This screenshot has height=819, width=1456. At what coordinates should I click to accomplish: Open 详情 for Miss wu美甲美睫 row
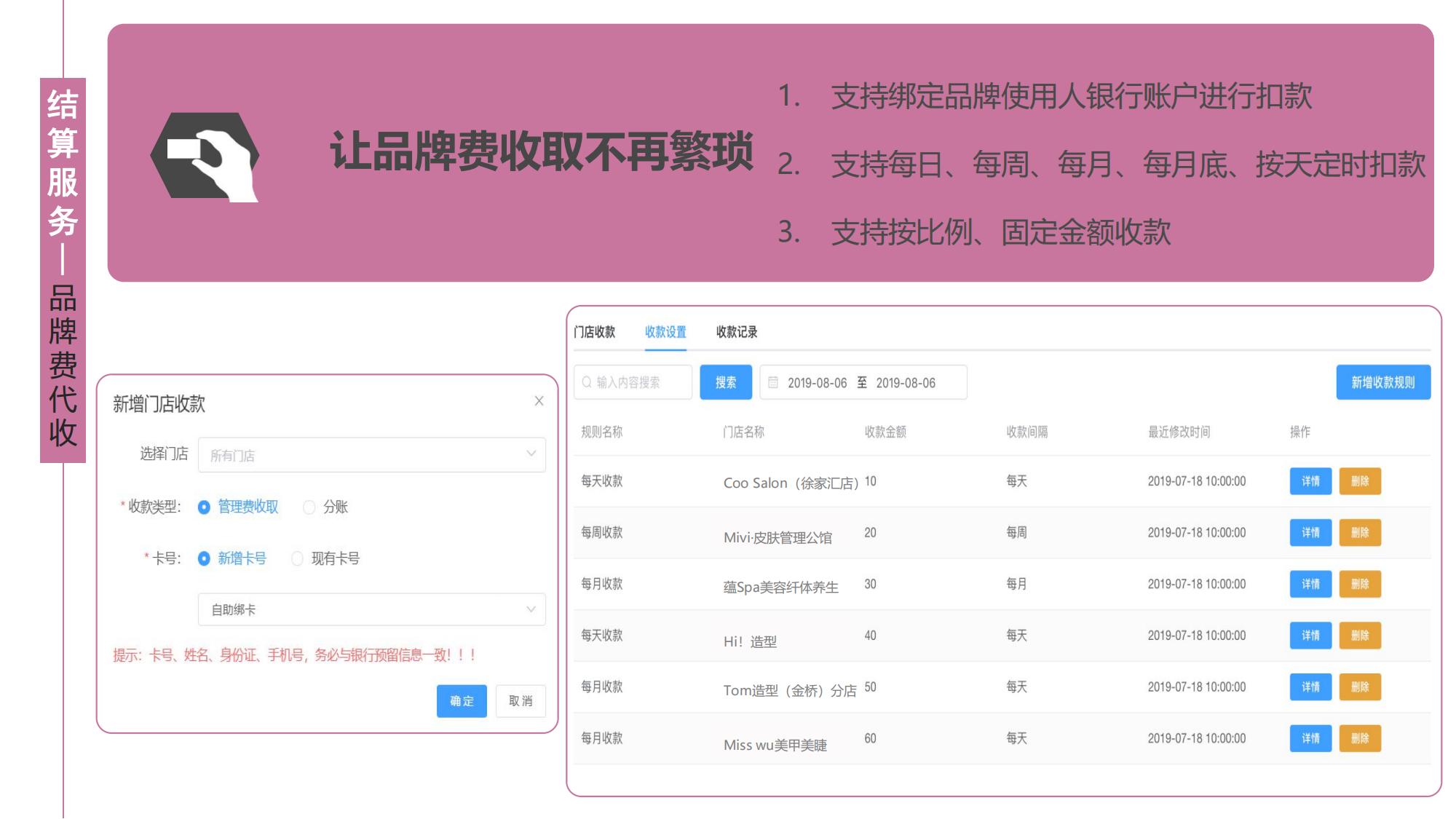tap(1310, 738)
